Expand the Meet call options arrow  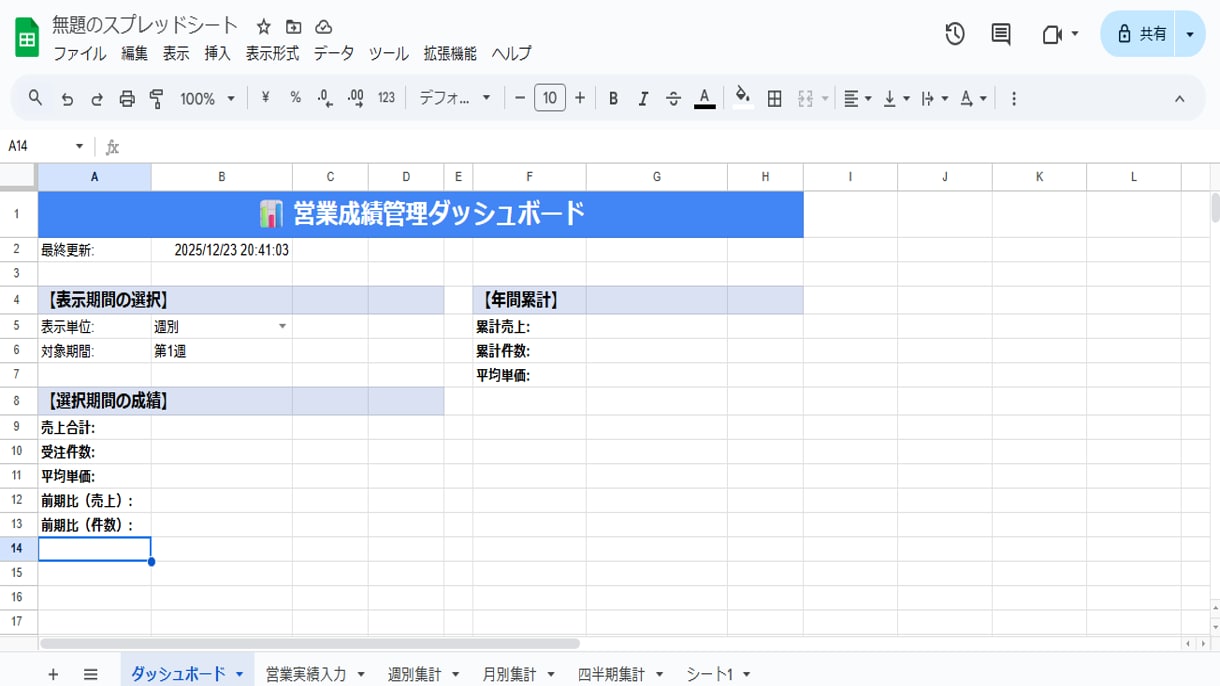pos(1075,34)
